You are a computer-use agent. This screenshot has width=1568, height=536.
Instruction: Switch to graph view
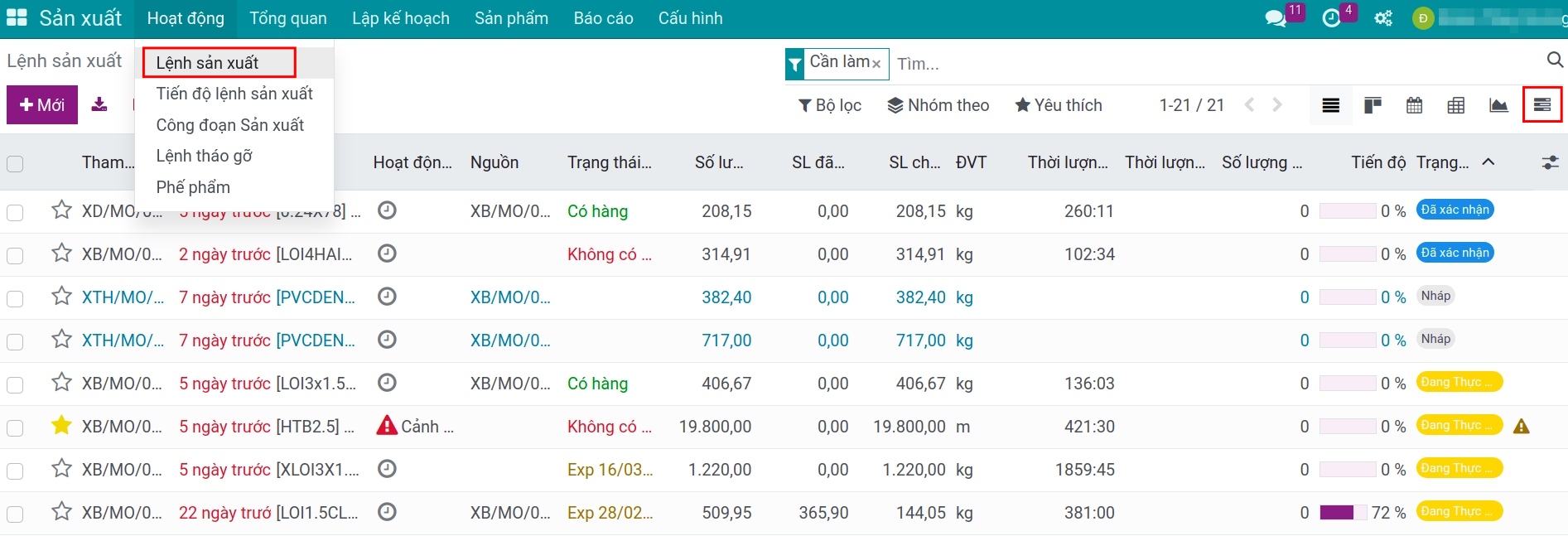(1498, 105)
